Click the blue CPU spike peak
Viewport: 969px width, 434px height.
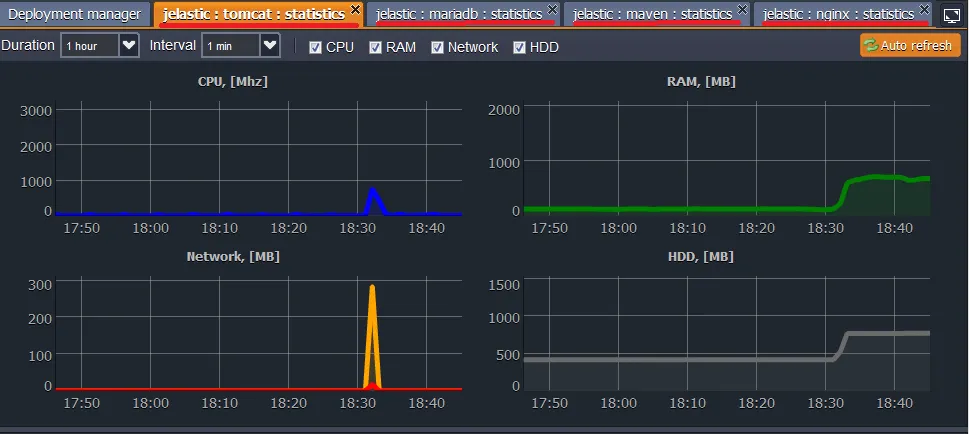click(x=373, y=190)
